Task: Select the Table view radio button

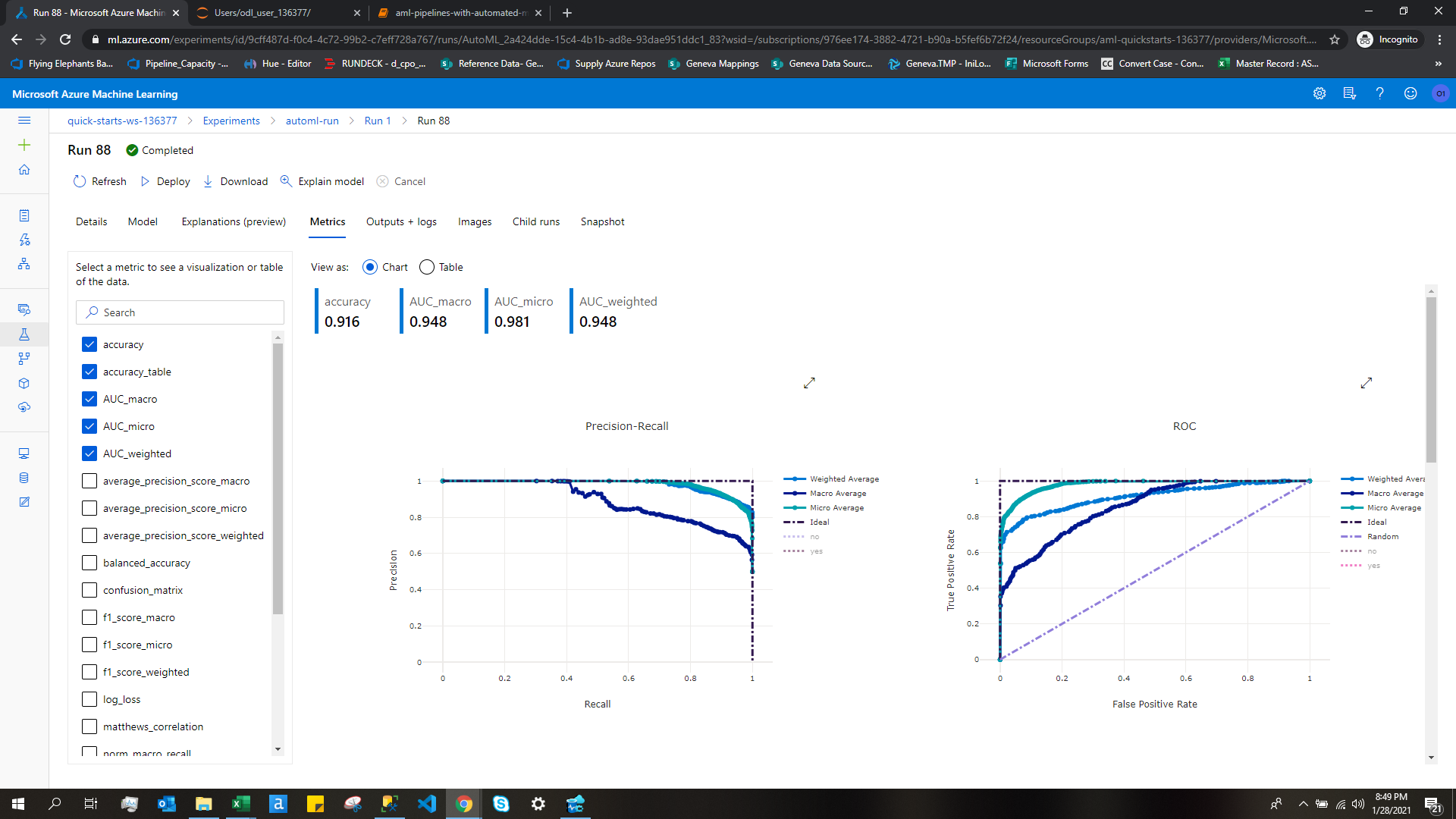Action: pos(427,267)
